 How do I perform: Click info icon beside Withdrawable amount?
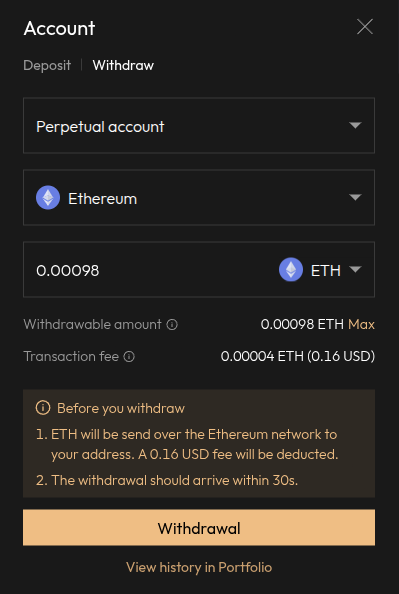[x=172, y=325]
